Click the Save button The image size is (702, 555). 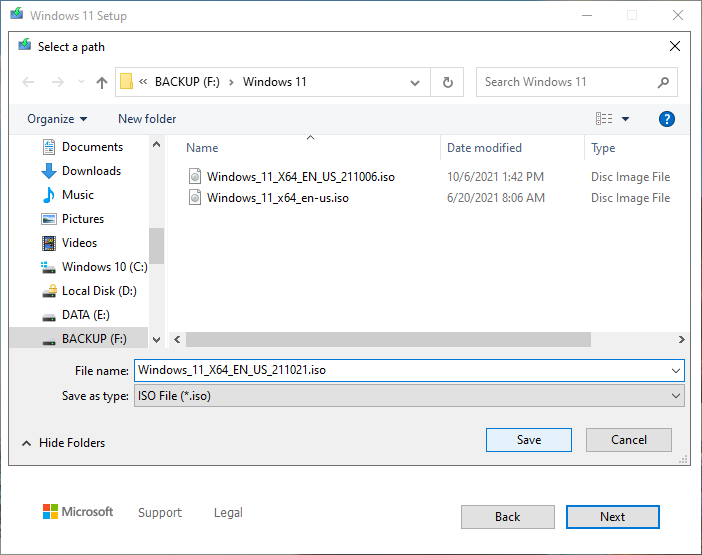pyautogui.click(x=529, y=440)
